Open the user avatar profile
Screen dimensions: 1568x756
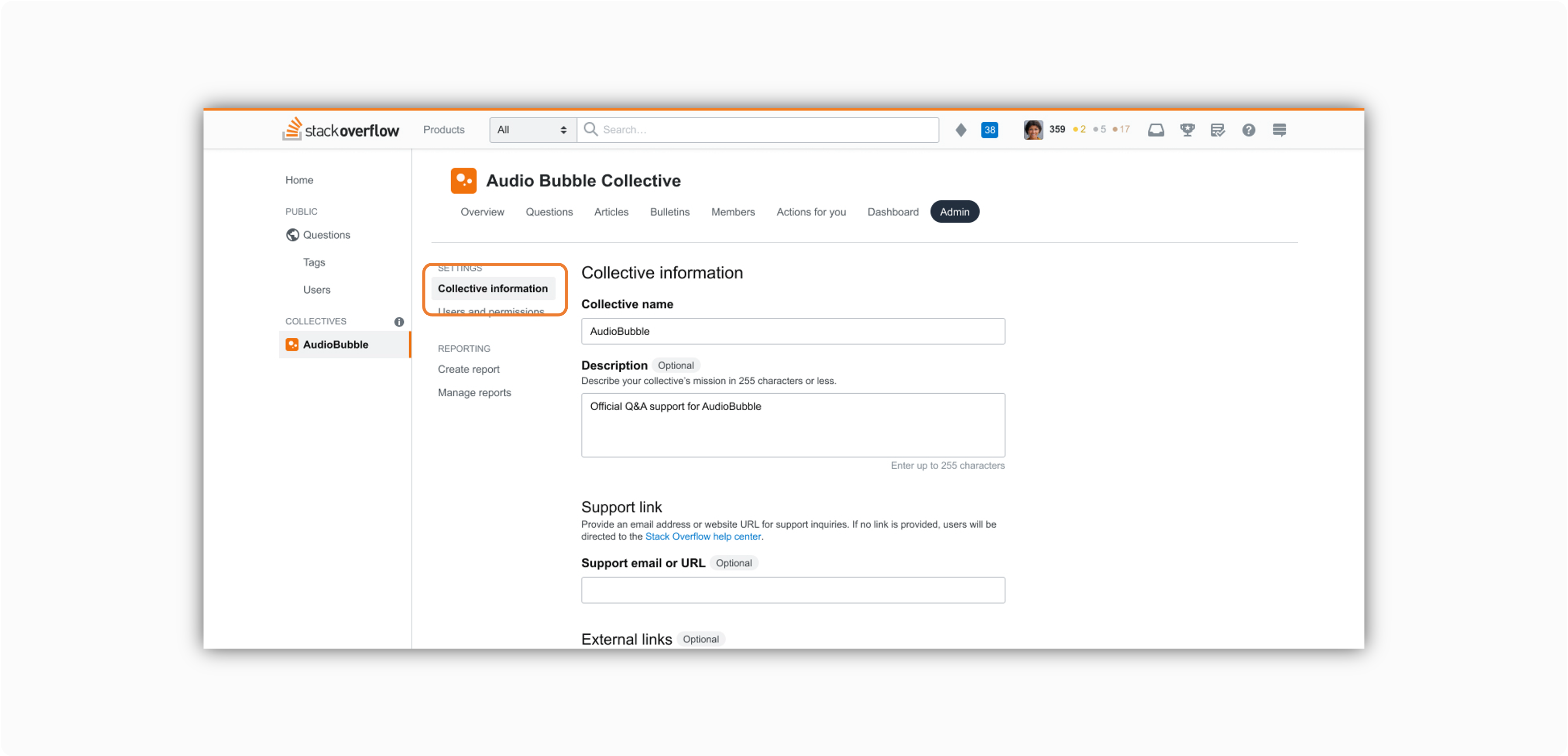pos(1033,130)
